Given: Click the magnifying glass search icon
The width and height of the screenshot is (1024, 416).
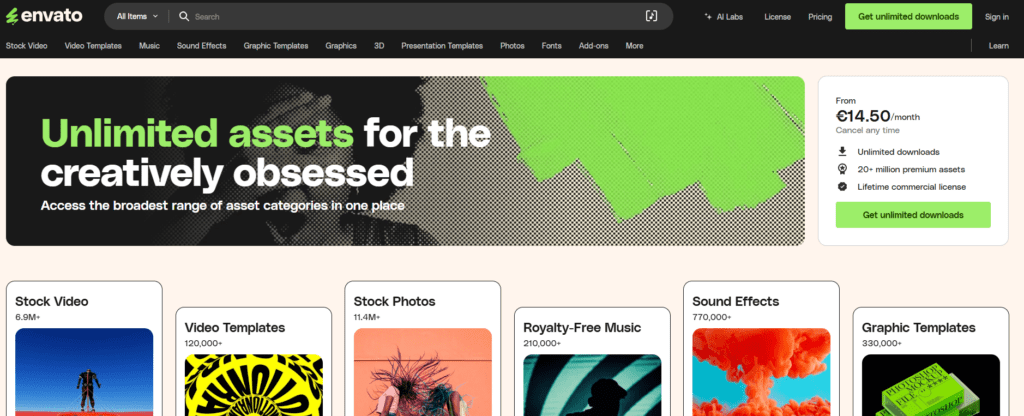Looking at the screenshot, I should click(184, 16).
